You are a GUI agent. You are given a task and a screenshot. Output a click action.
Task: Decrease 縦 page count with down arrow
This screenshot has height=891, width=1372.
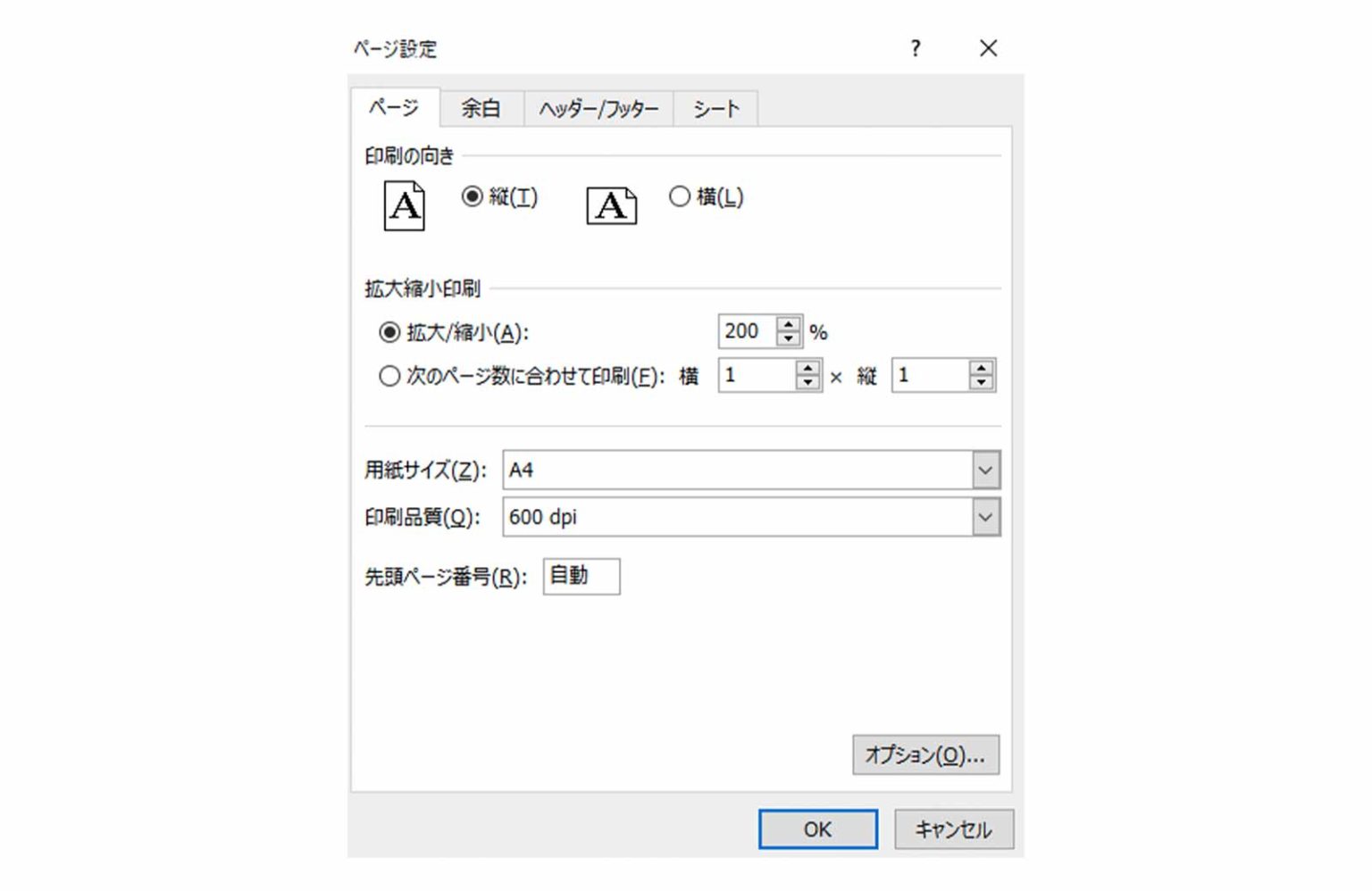click(981, 383)
